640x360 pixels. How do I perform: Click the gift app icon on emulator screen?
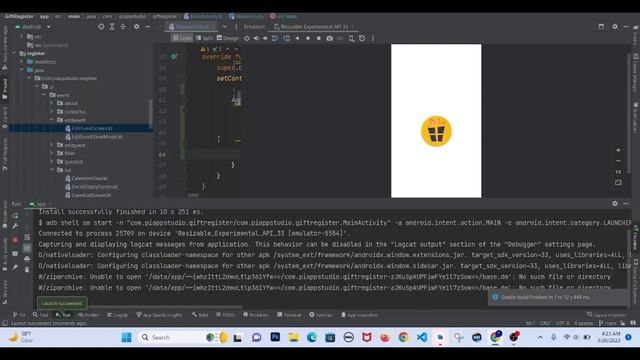pos(436,131)
